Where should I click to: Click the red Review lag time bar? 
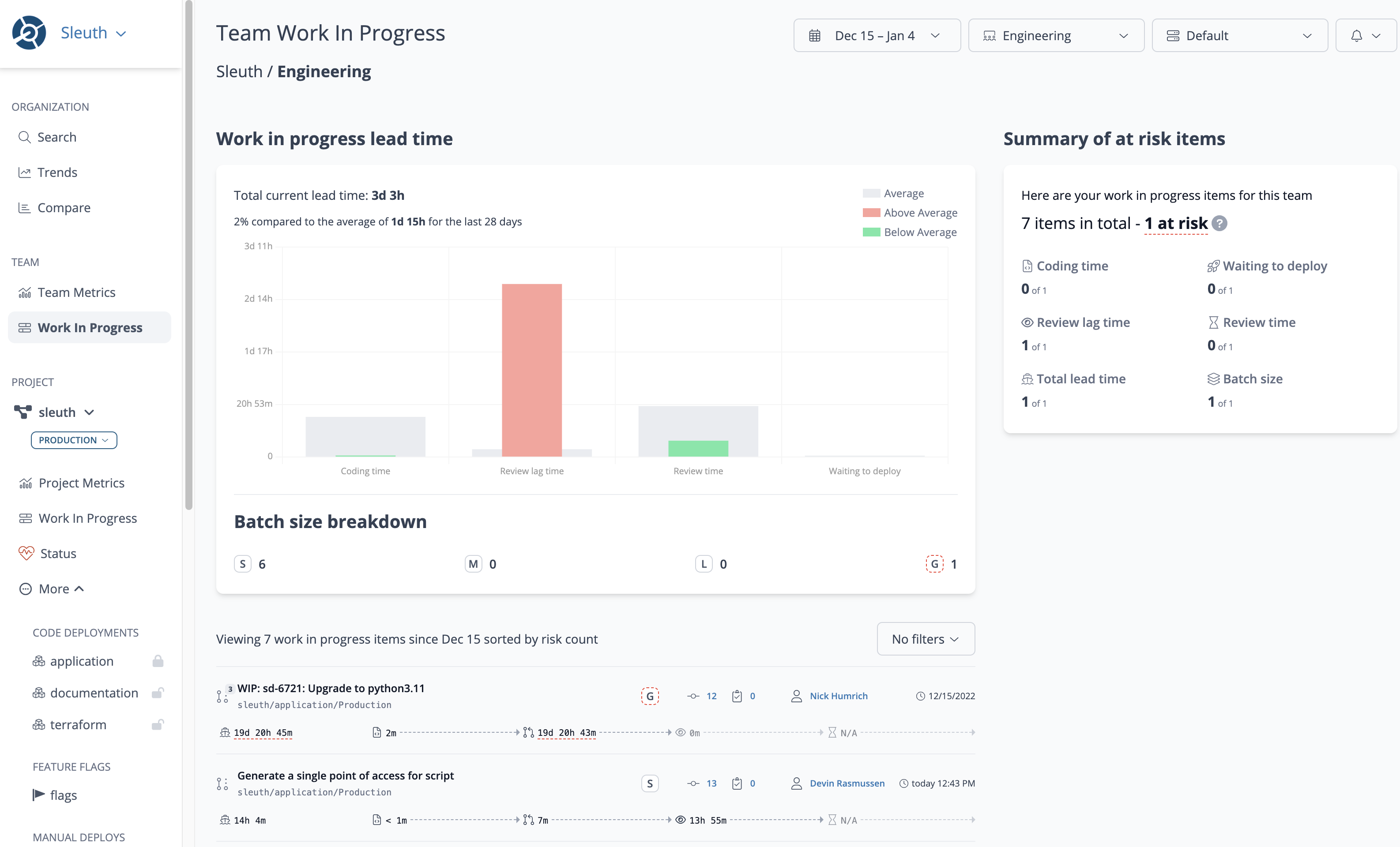click(x=532, y=370)
